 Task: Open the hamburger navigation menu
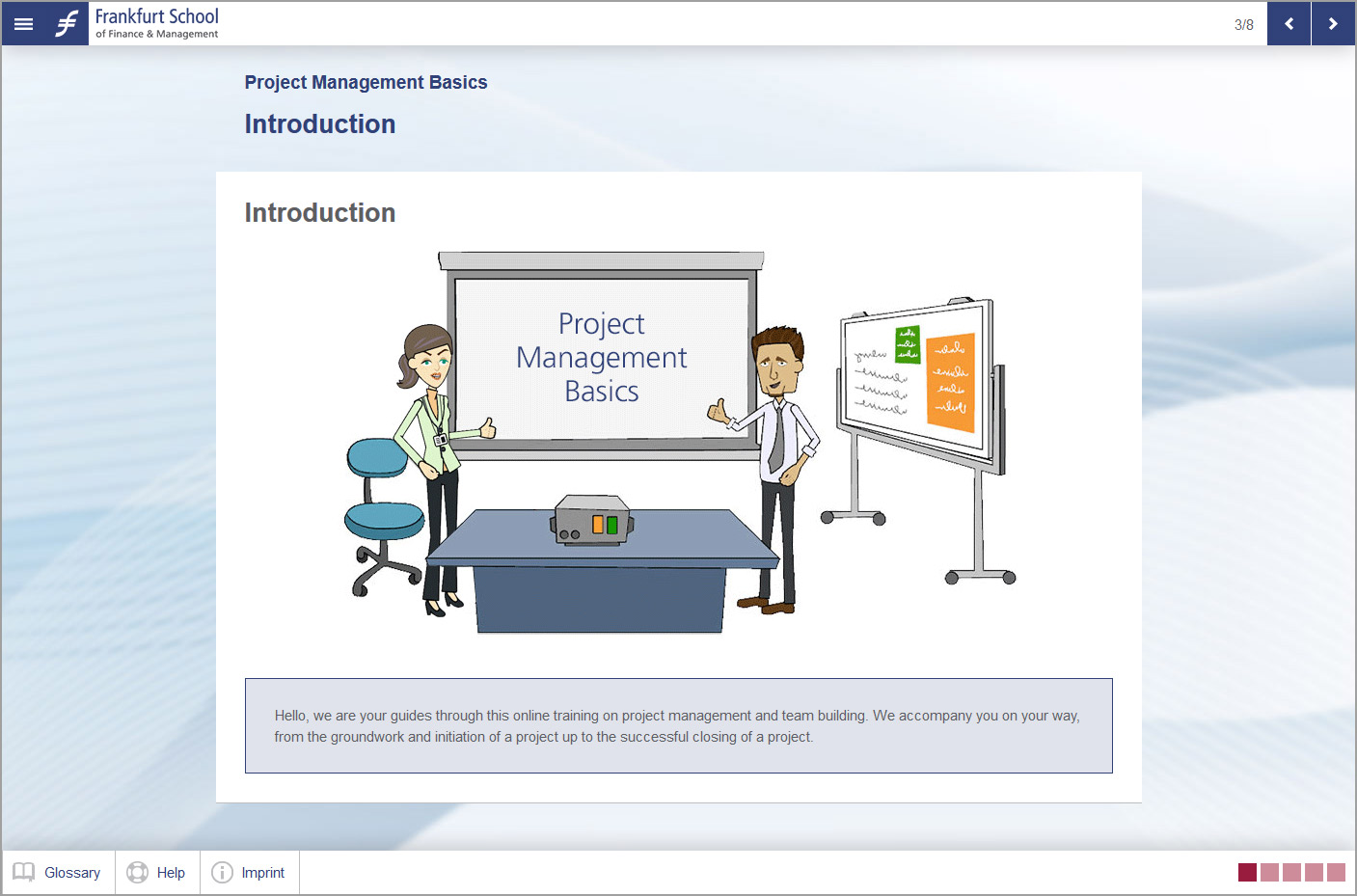pos(24,24)
